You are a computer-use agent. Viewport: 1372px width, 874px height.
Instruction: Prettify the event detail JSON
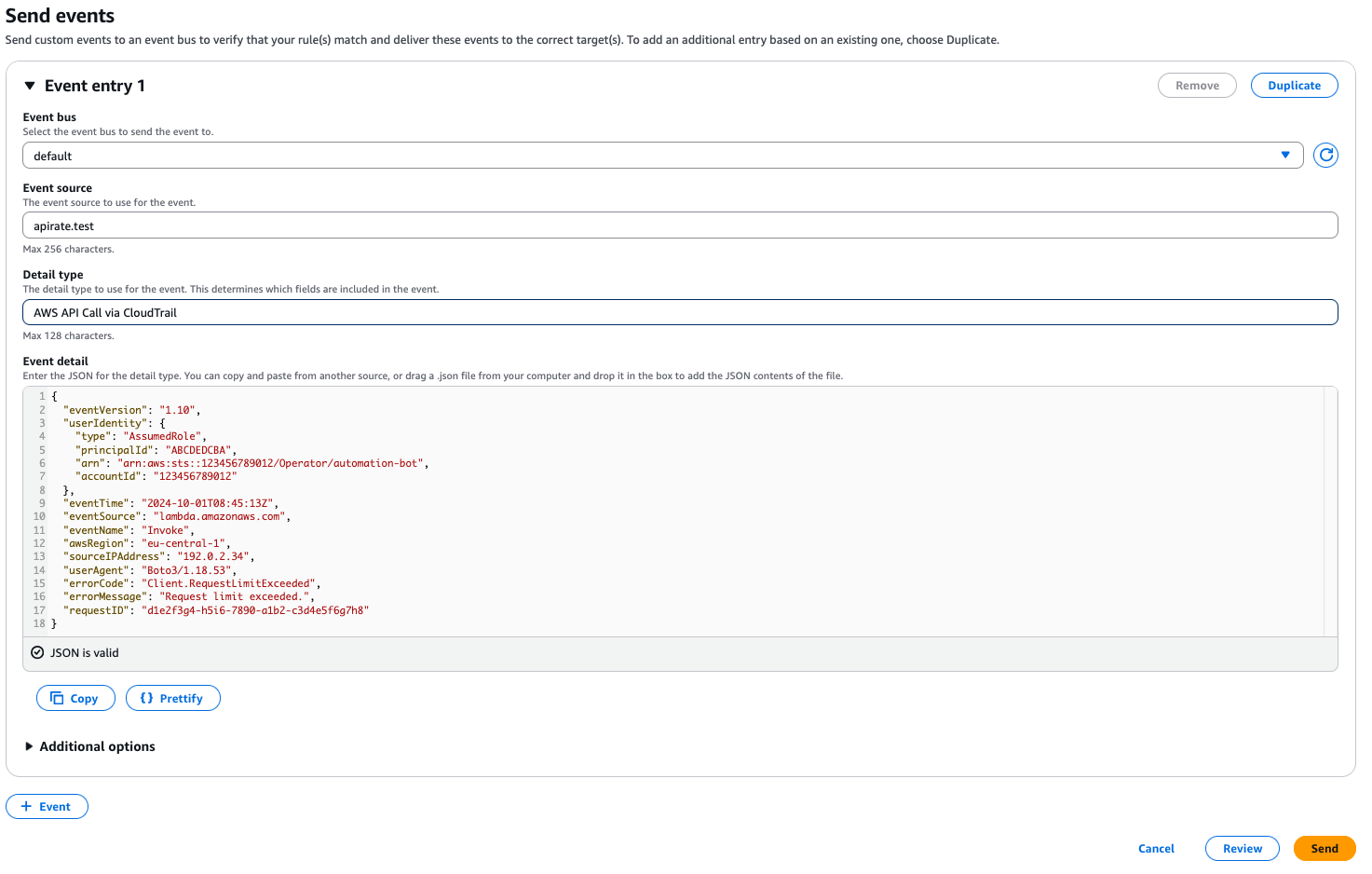pos(173,698)
